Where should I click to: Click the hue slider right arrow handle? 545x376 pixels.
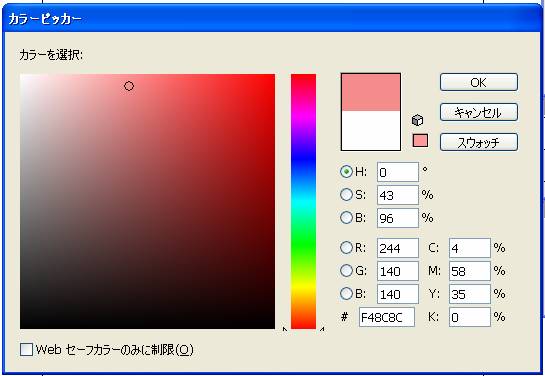pos(322,329)
